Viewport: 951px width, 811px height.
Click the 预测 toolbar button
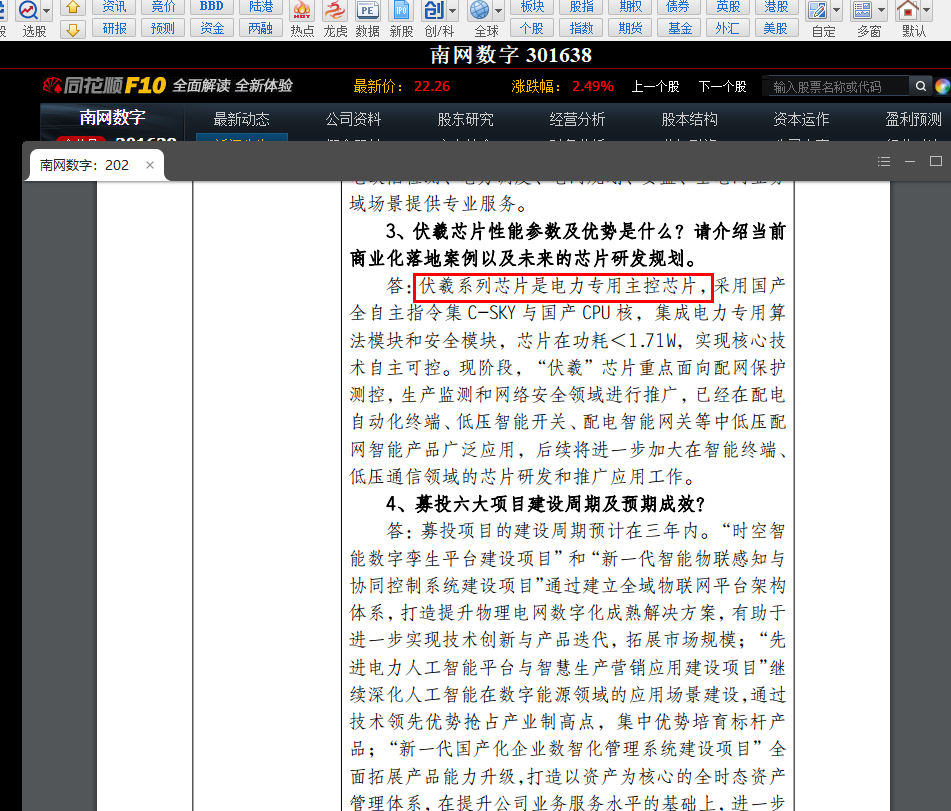click(163, 28)
